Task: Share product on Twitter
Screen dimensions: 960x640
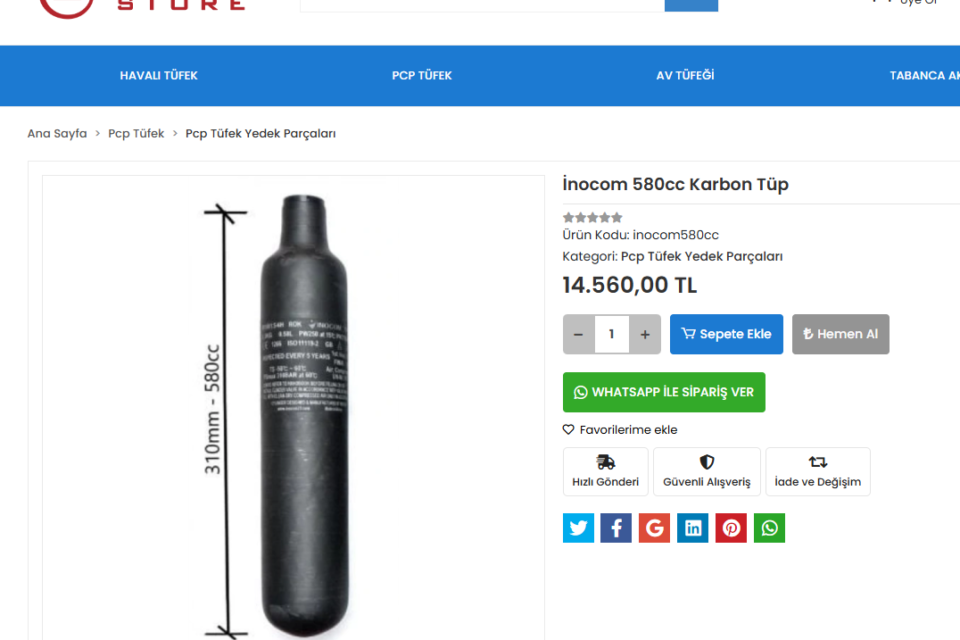Action: (x=578, y=528)
